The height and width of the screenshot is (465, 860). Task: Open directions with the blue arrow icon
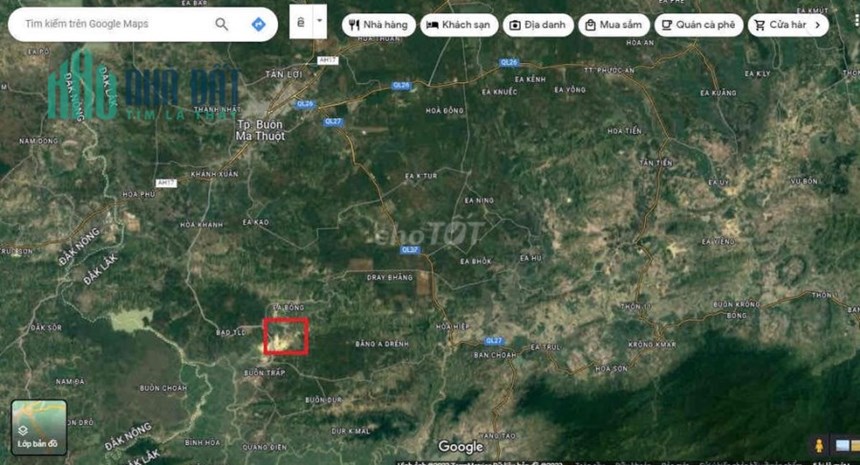[x=258, y=24]
